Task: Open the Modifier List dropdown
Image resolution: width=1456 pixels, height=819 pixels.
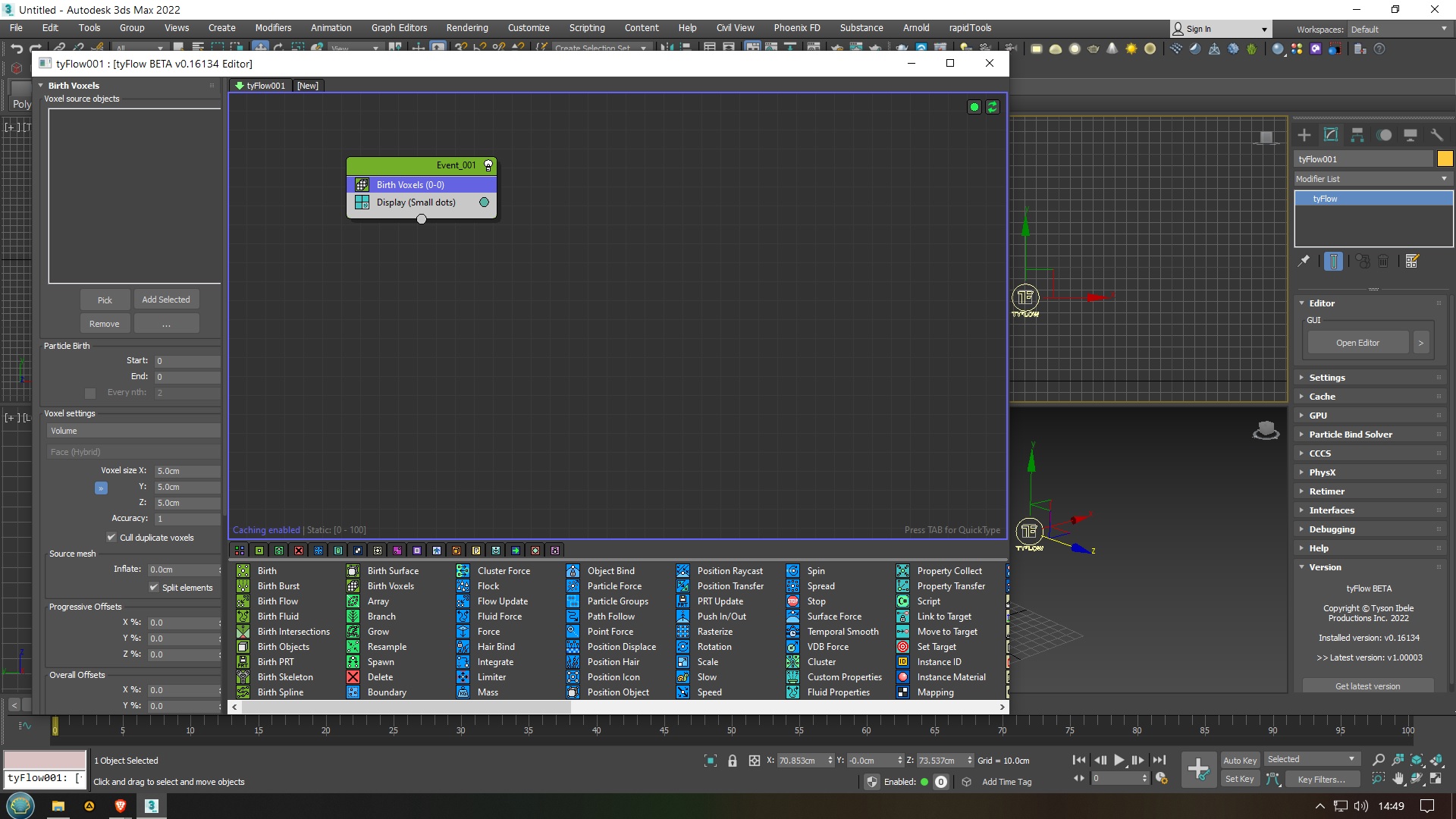Action: [1373, 179]
